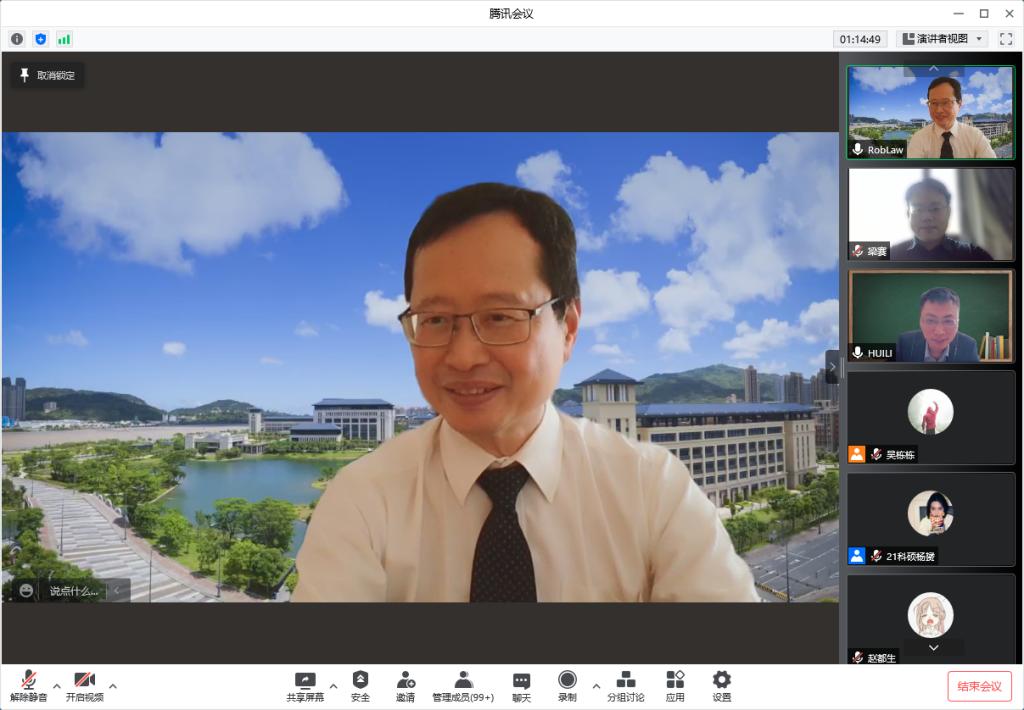Click 取消锁定 to unpin the video

coord(47,75)
